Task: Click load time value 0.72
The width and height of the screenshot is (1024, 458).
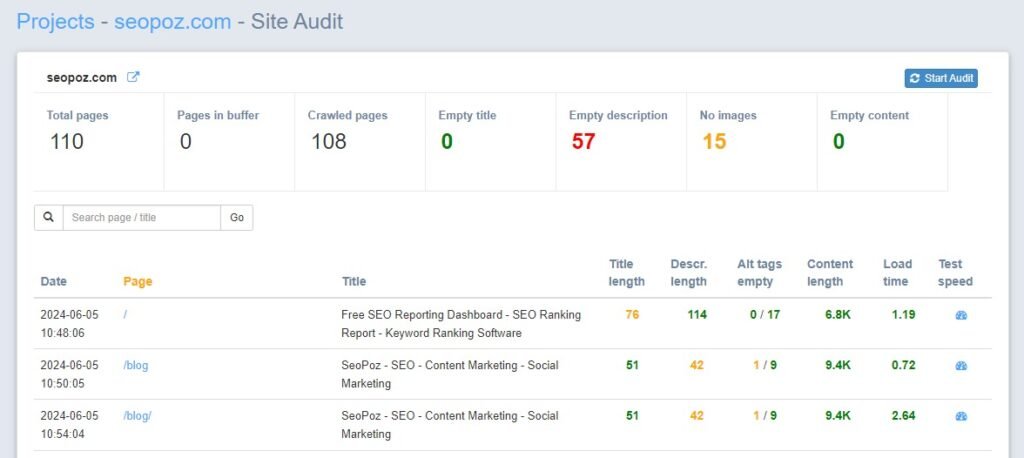Action: 903,365
